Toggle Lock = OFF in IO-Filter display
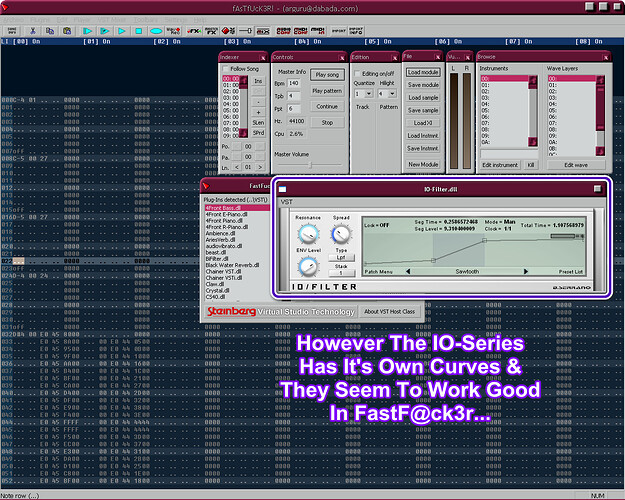This screenshot has width=625, height=500. pos(376,225)
